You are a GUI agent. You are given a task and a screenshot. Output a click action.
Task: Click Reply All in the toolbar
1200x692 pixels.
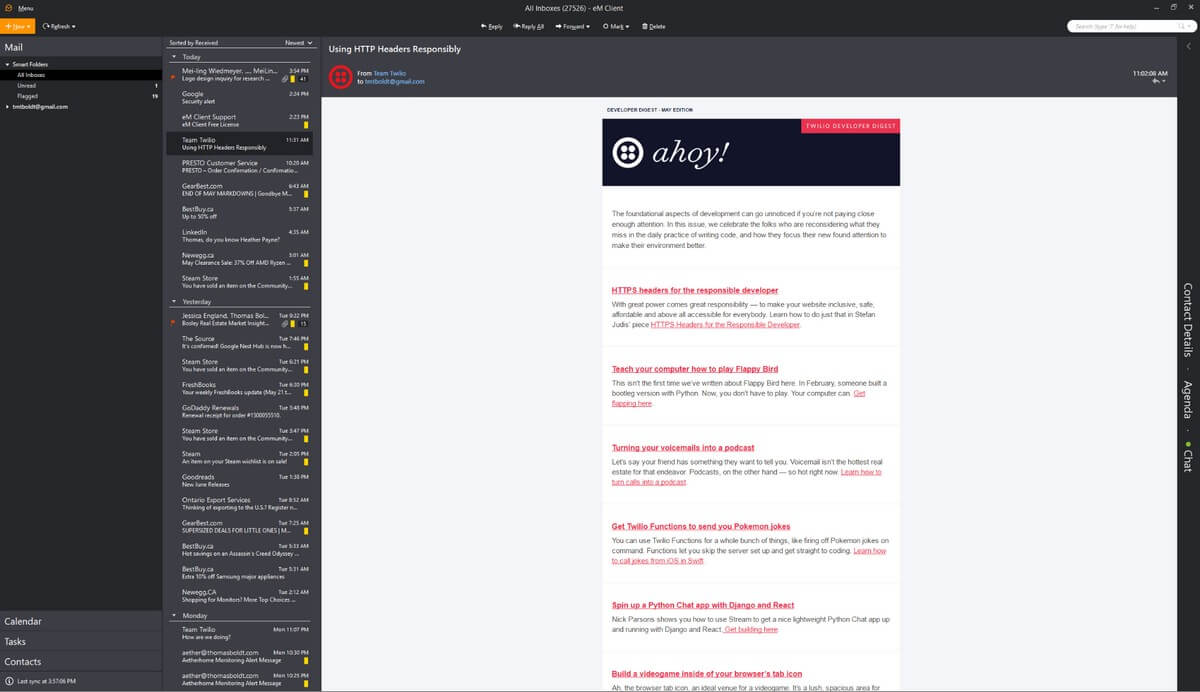[529, 26]
